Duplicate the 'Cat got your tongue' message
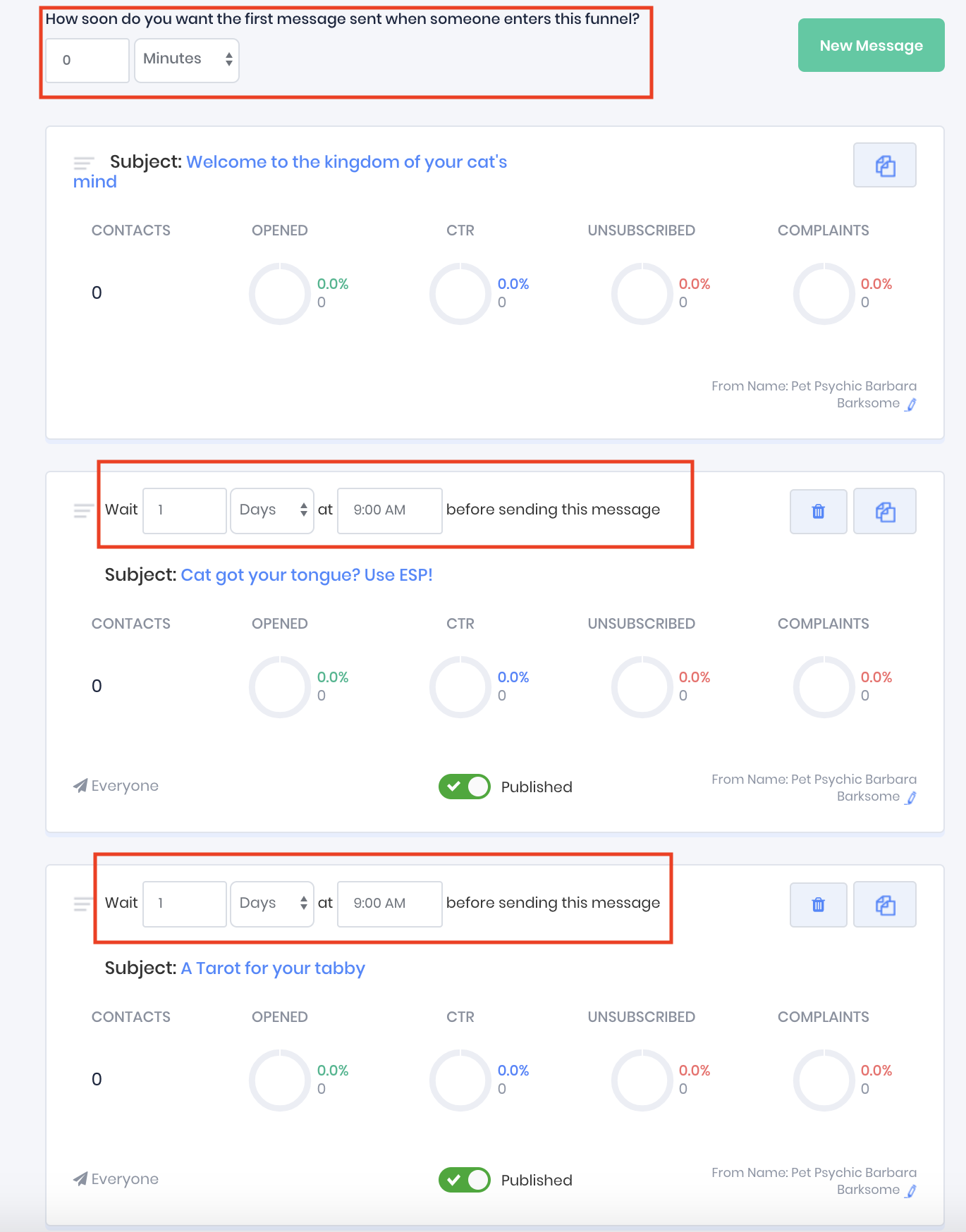966x1232 pixels. (884, 511)
